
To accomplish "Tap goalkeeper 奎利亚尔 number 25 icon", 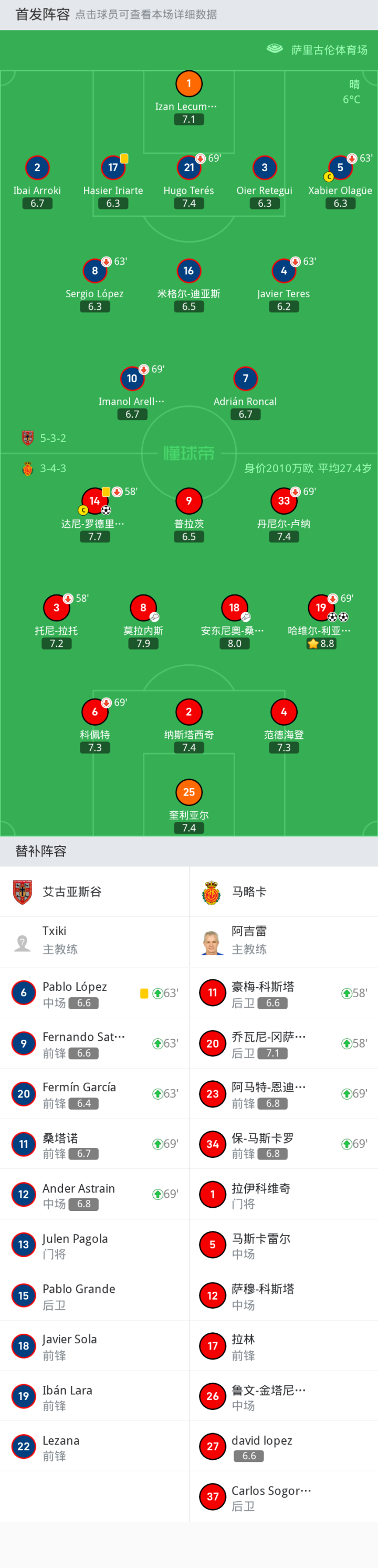I will pos(188,792).
